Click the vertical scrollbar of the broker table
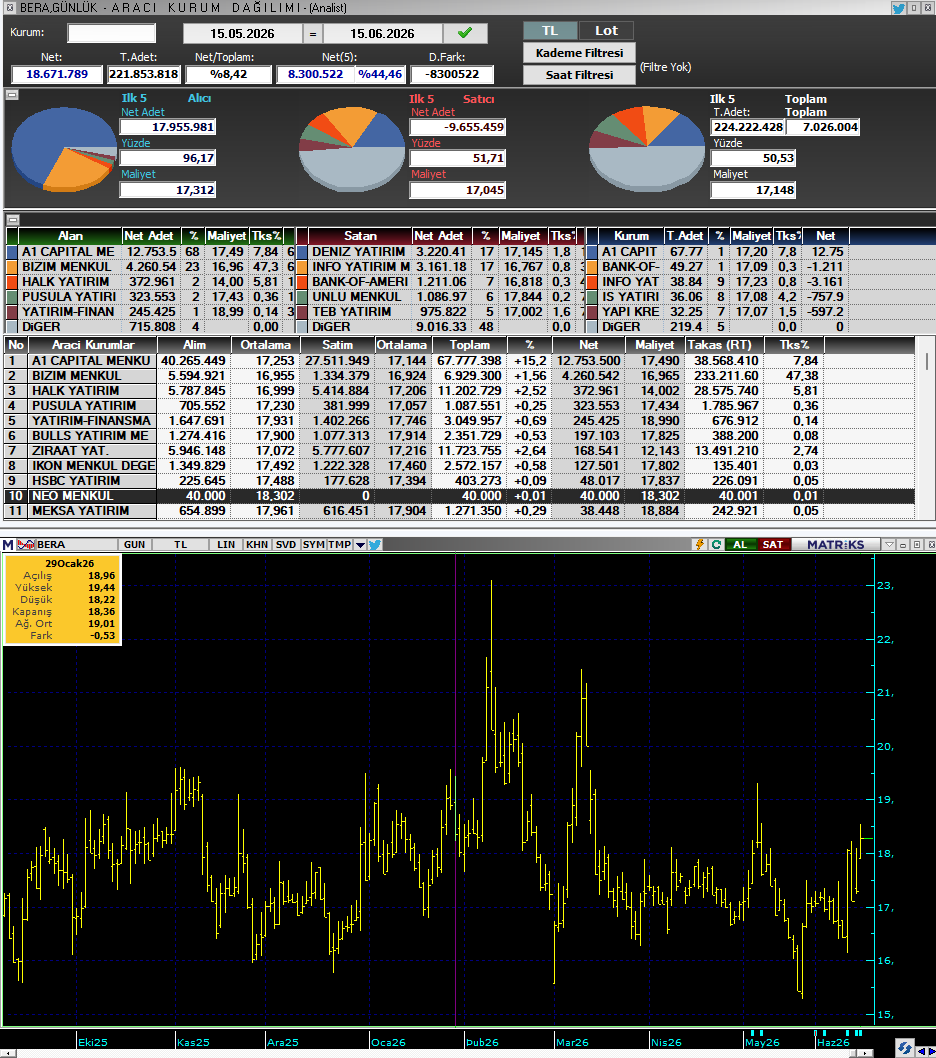The image size is (936, 1058). 926,428
